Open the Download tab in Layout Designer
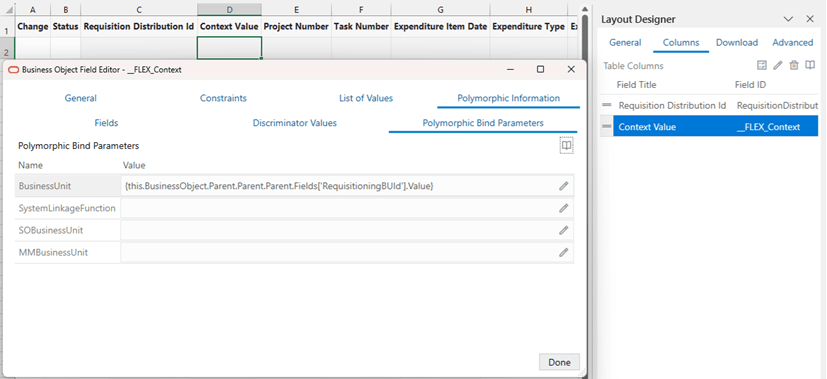This screenshot has width=827, height=379. click(x=737, y=43)
